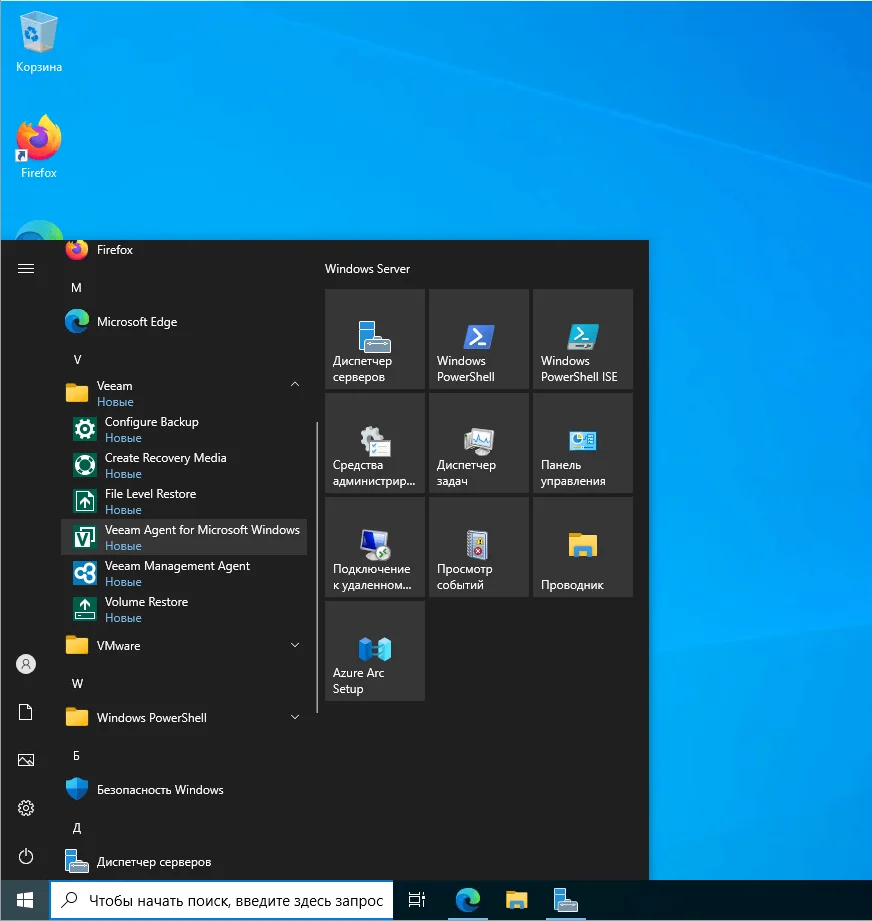Open Безопасность Windows from app list

pos(184,789)
